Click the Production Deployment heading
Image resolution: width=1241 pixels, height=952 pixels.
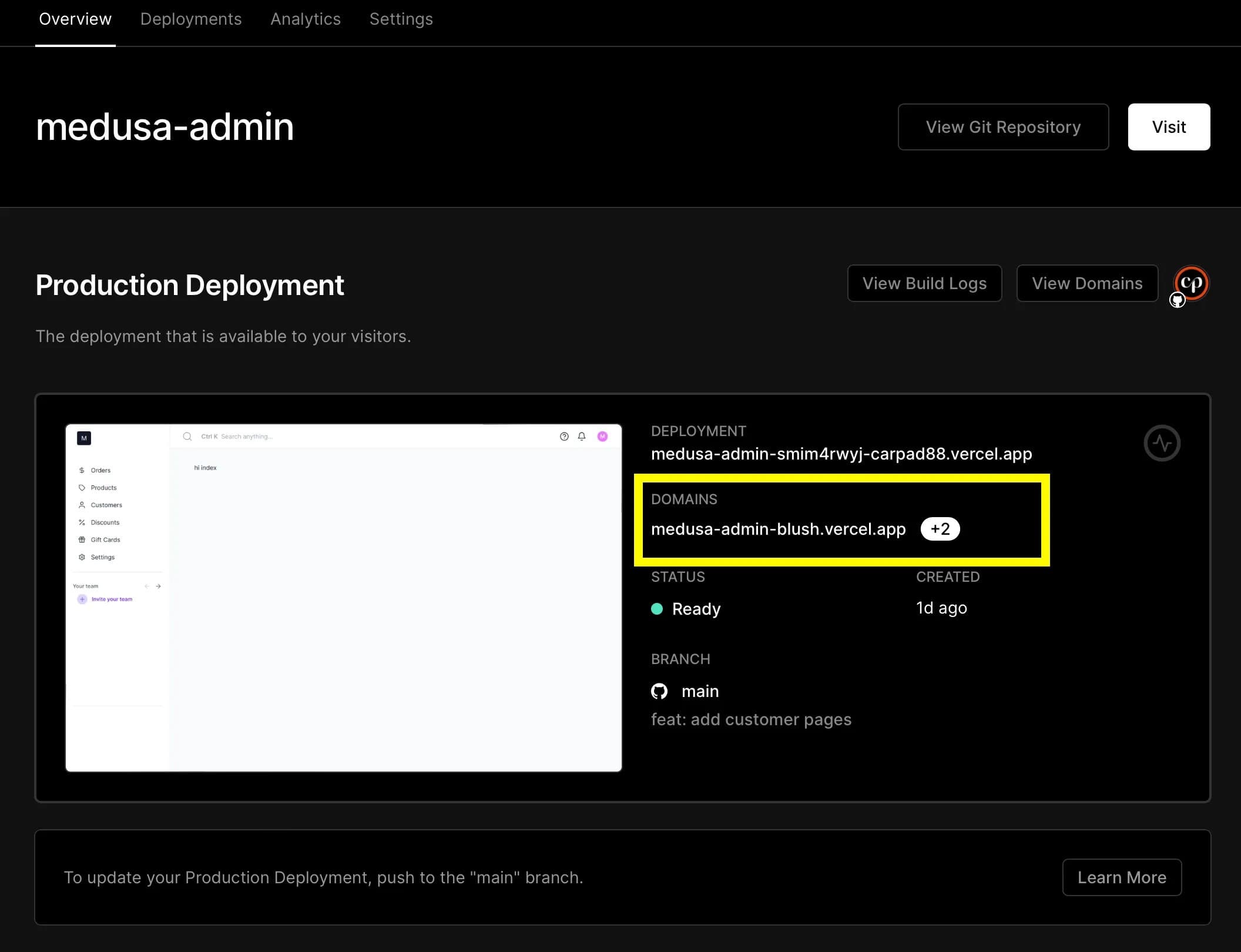click(190, 285)
